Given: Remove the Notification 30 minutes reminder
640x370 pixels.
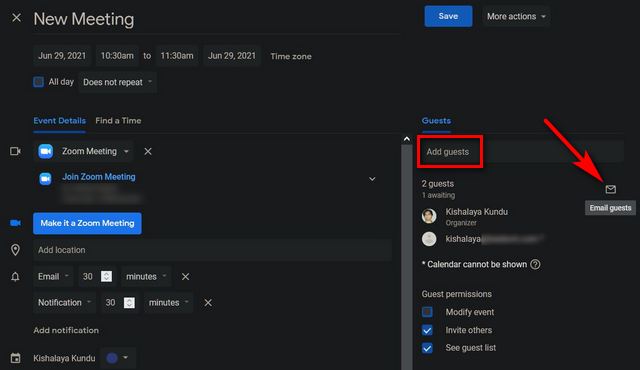Looking at the screenshot, I should click(208, 303).
